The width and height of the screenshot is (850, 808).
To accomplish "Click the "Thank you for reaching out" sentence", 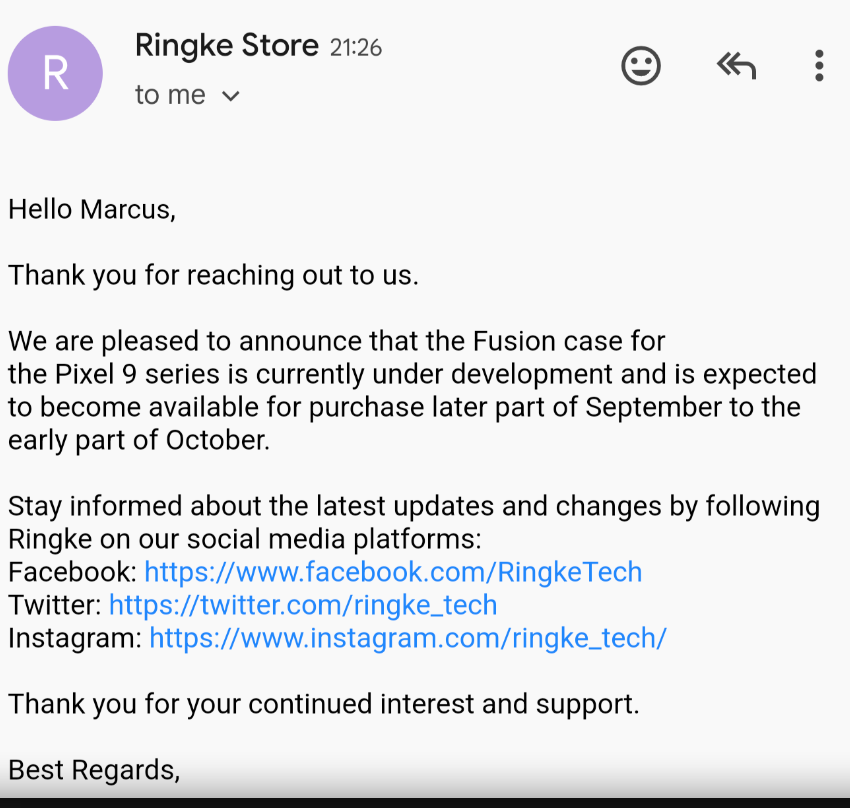I will [213, 275].
